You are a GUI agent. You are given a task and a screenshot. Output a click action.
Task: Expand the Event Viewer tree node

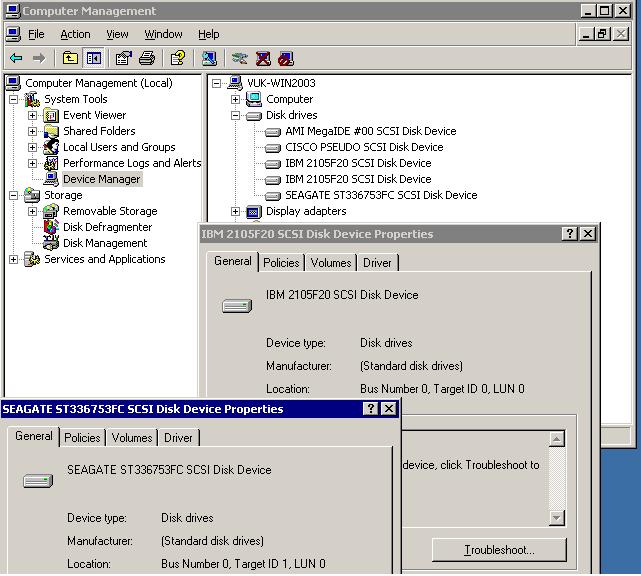(32, 116)
